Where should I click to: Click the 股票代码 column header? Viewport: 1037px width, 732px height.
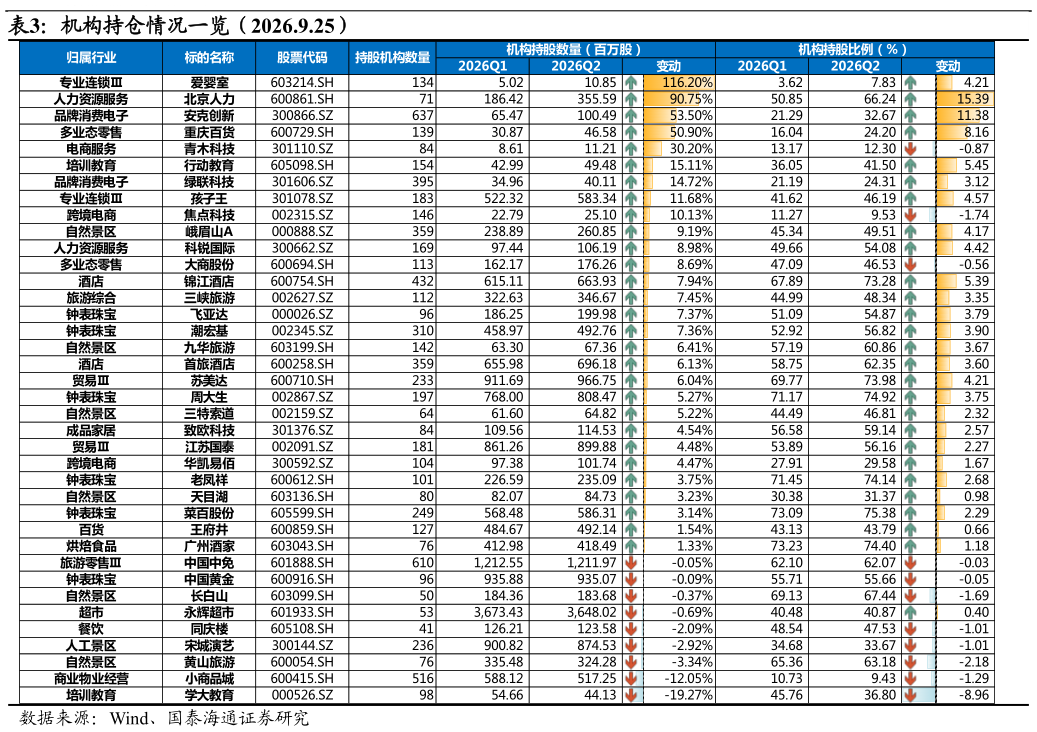(x=302, y=58)
